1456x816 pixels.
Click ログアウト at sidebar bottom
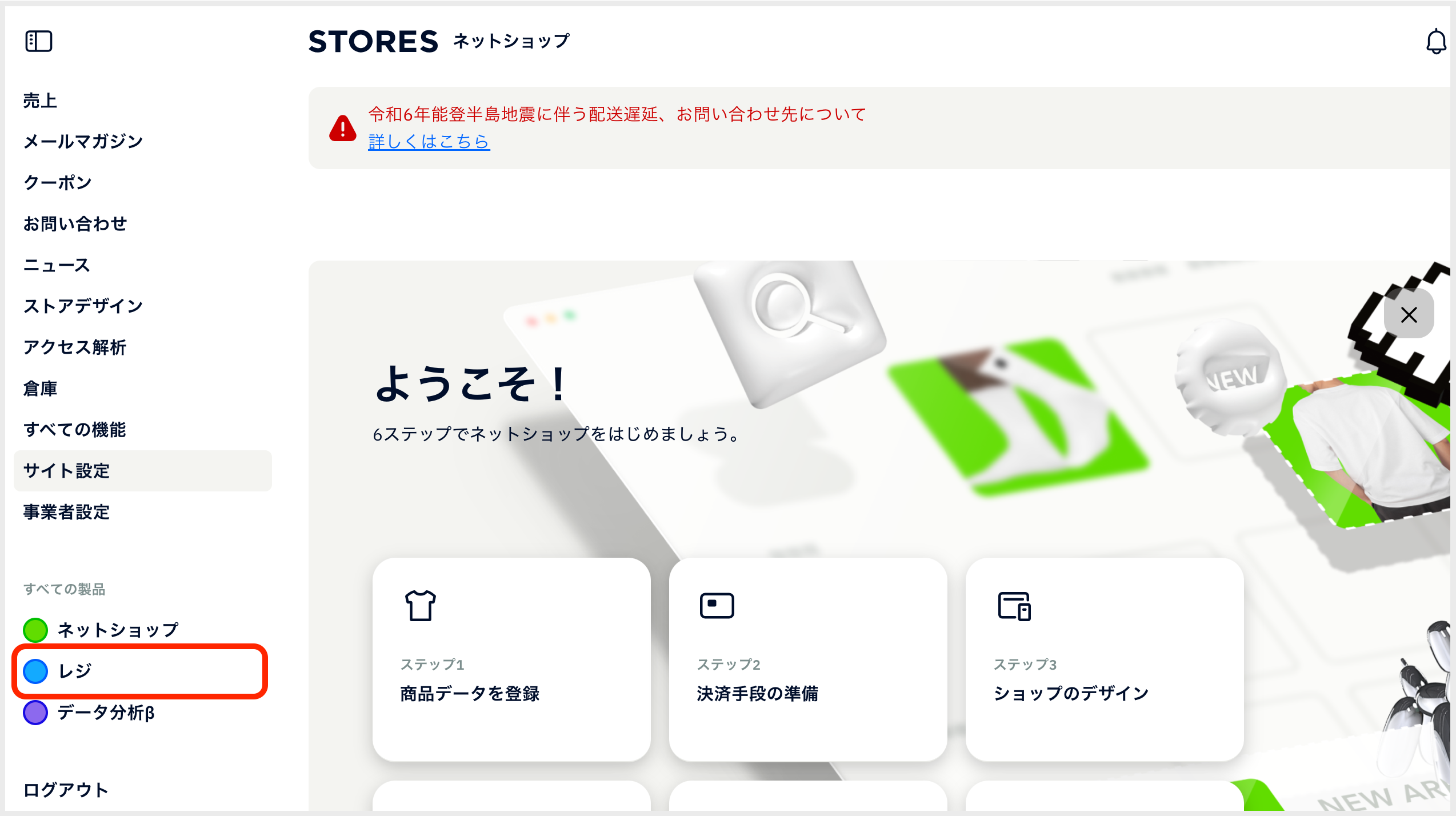pyautogui.click(x=66, y=790)
